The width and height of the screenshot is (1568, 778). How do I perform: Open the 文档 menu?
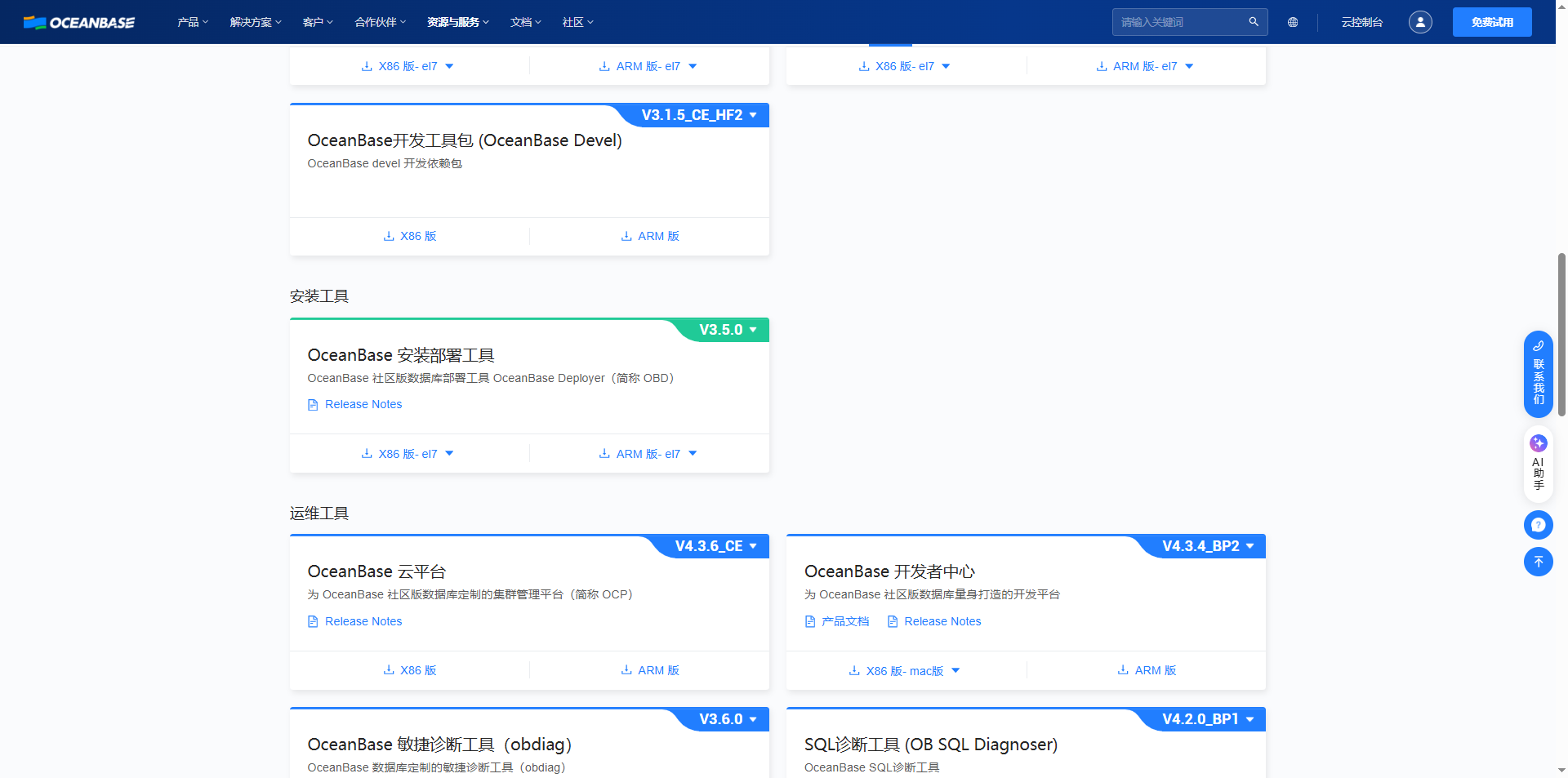click(526, 22)
